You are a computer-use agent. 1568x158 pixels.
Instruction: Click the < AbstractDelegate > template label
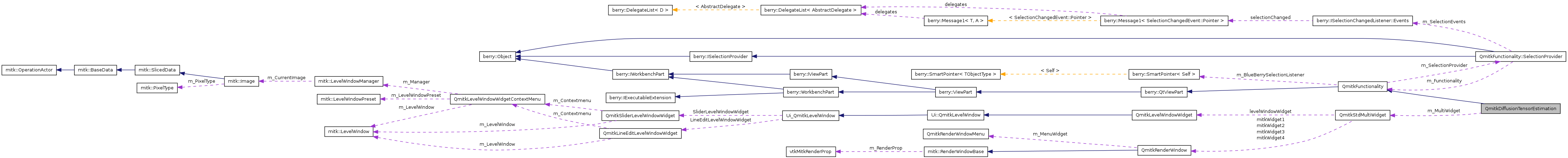(720, 7)
